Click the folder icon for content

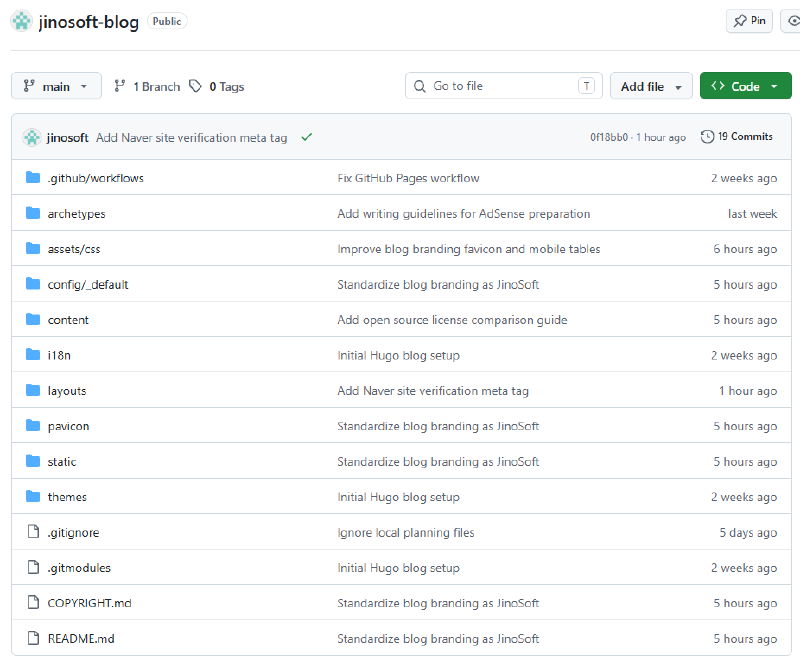[x=33, y=319]
